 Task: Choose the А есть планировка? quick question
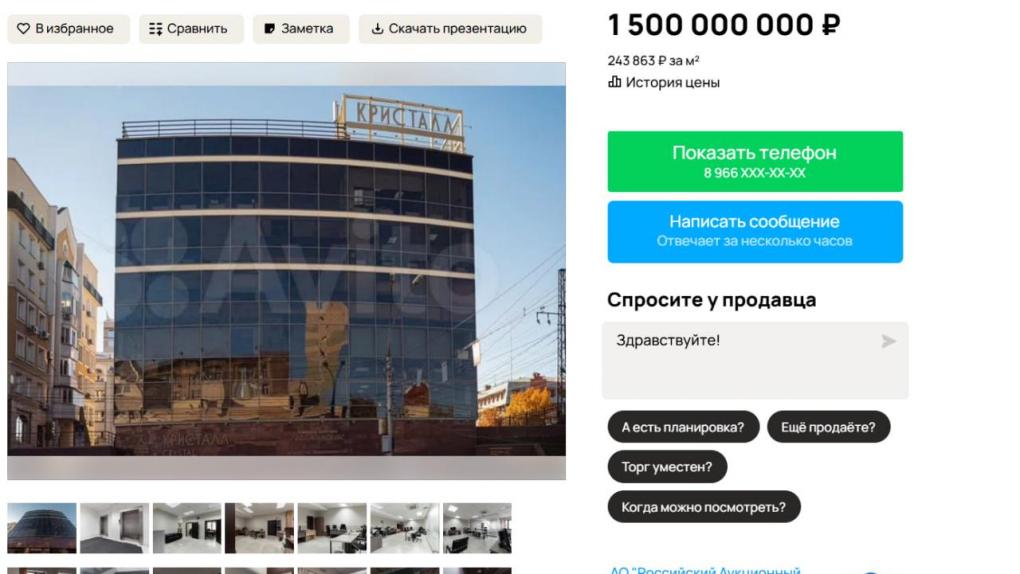[x=683, y=427]
